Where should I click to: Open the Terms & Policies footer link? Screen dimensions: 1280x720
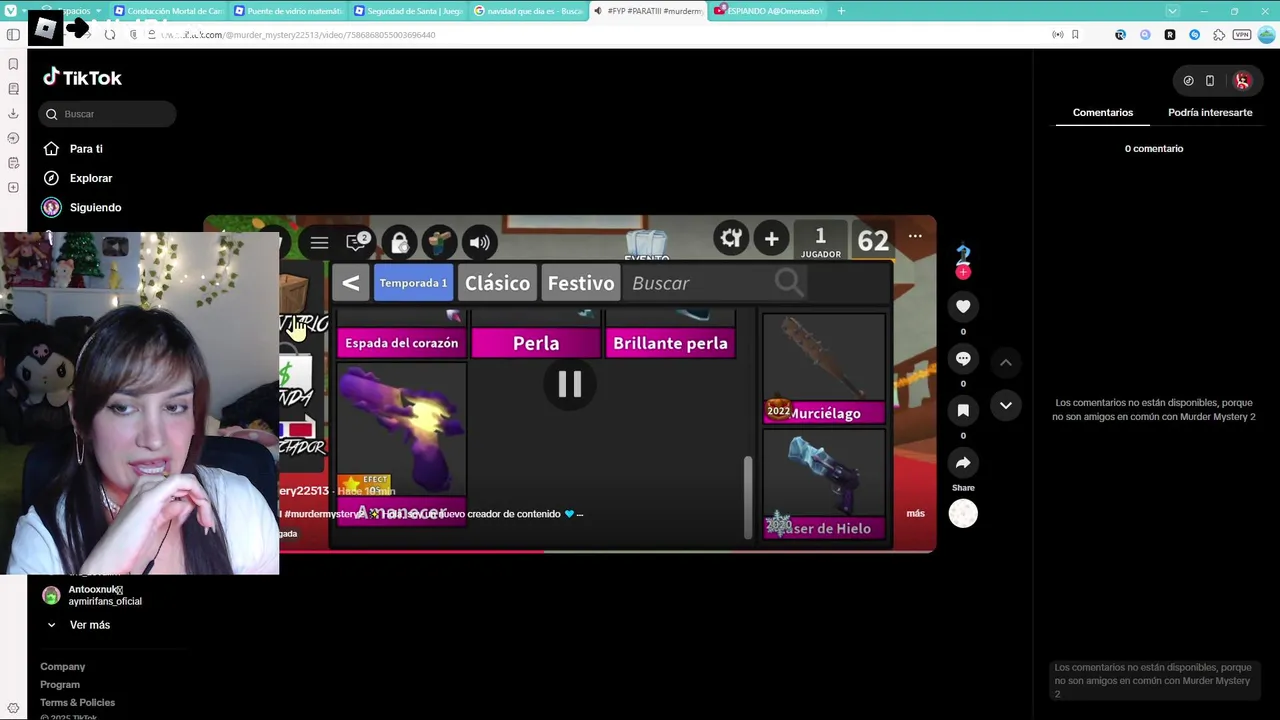point(78,703)
